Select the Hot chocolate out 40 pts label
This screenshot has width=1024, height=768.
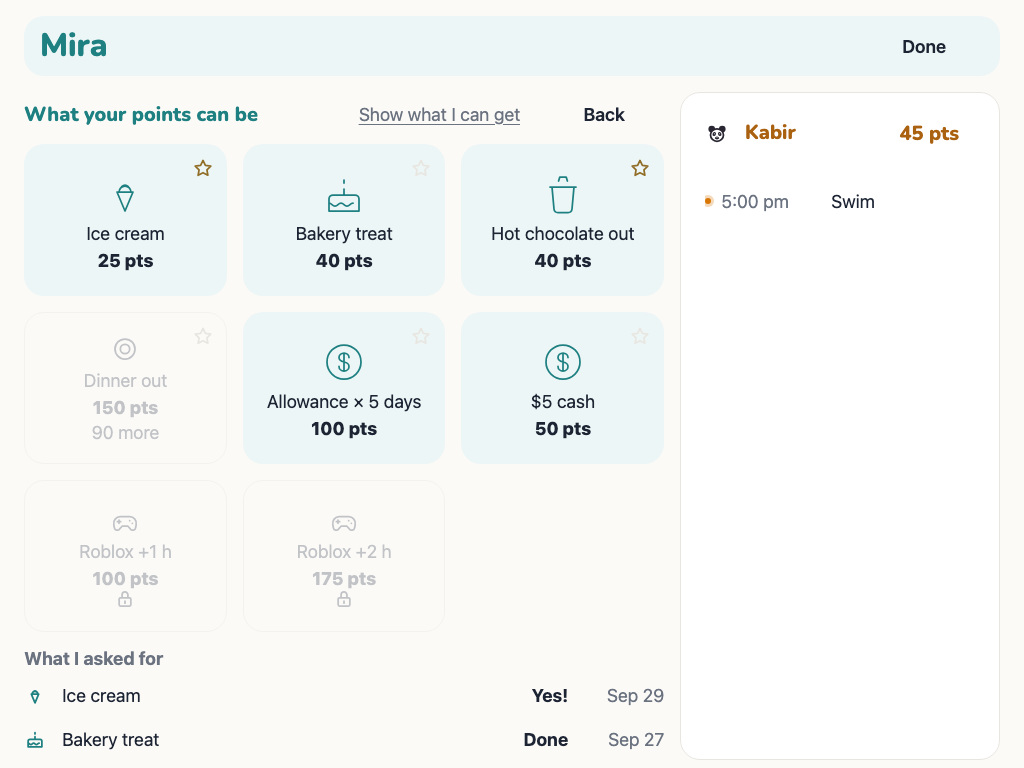click(563, 261)
